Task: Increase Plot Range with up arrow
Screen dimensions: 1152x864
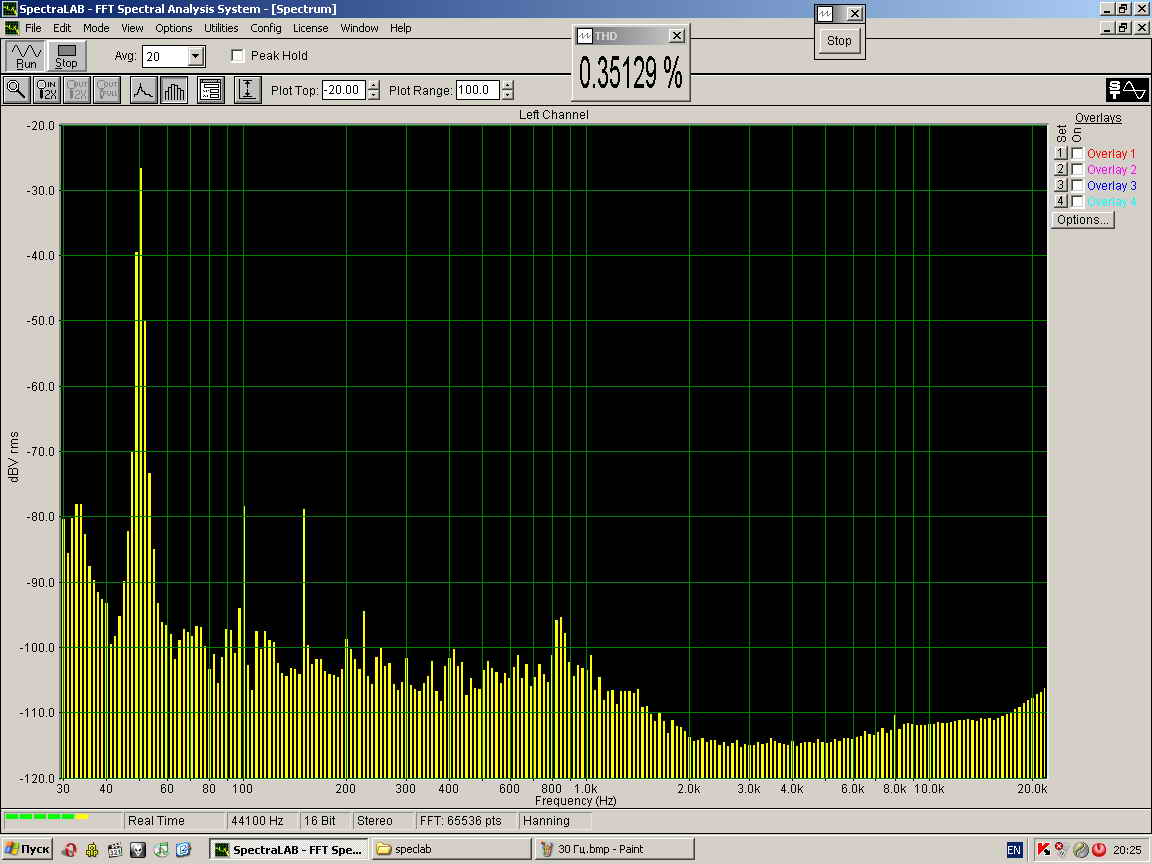Action: [x=508, y=85]
